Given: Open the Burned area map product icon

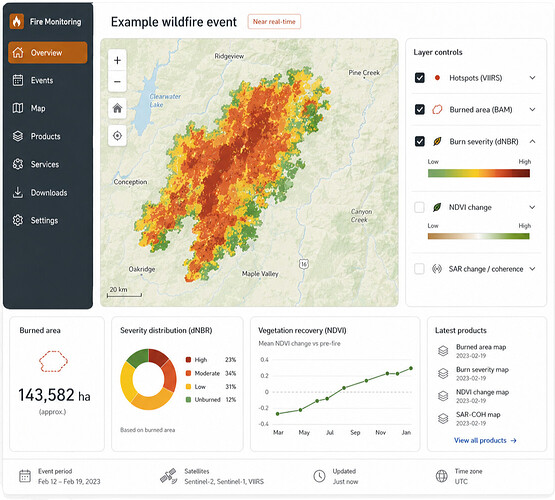Looking at the screenshot, I should [x=443, y=351].
